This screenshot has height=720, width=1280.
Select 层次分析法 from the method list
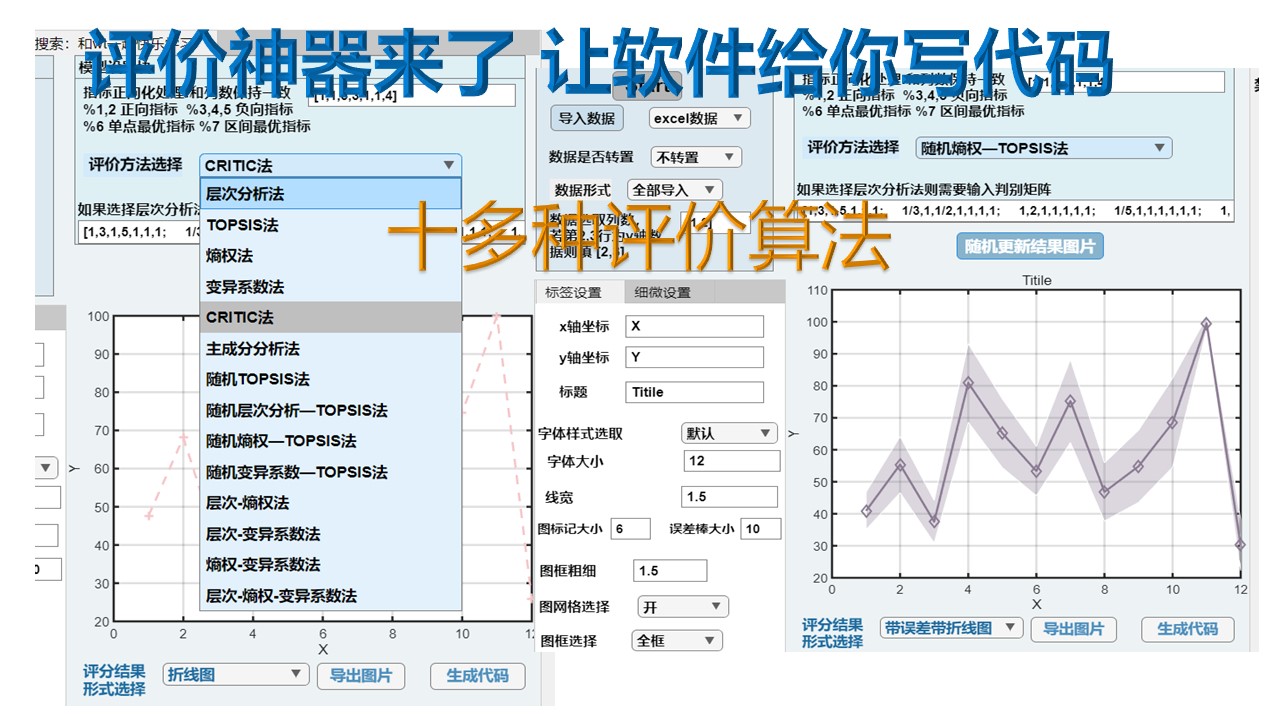pos(330,194)
